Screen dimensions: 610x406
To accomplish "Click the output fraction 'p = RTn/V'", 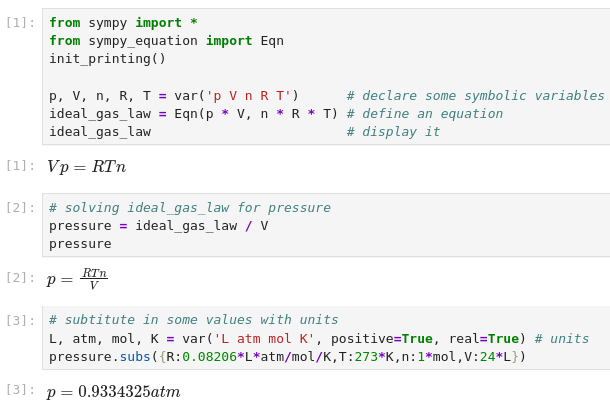I will tap(77, 279).
